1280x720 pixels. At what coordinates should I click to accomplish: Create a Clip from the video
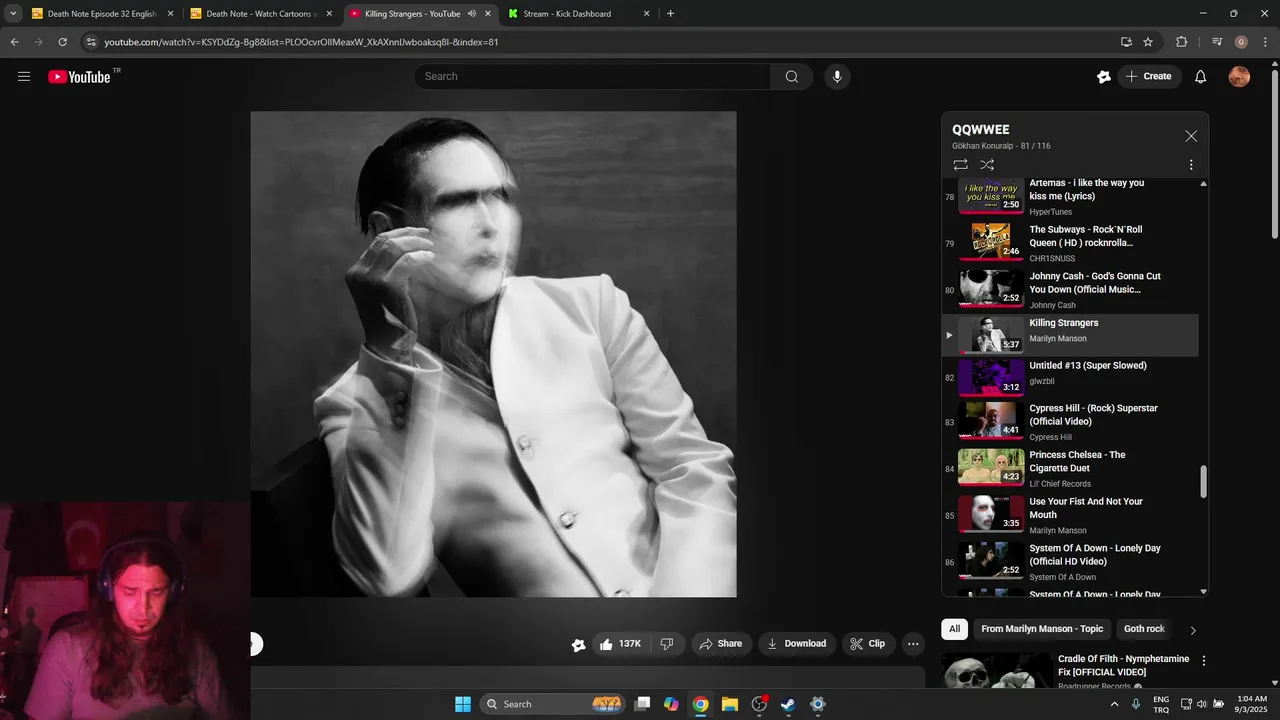click(868, 644)
